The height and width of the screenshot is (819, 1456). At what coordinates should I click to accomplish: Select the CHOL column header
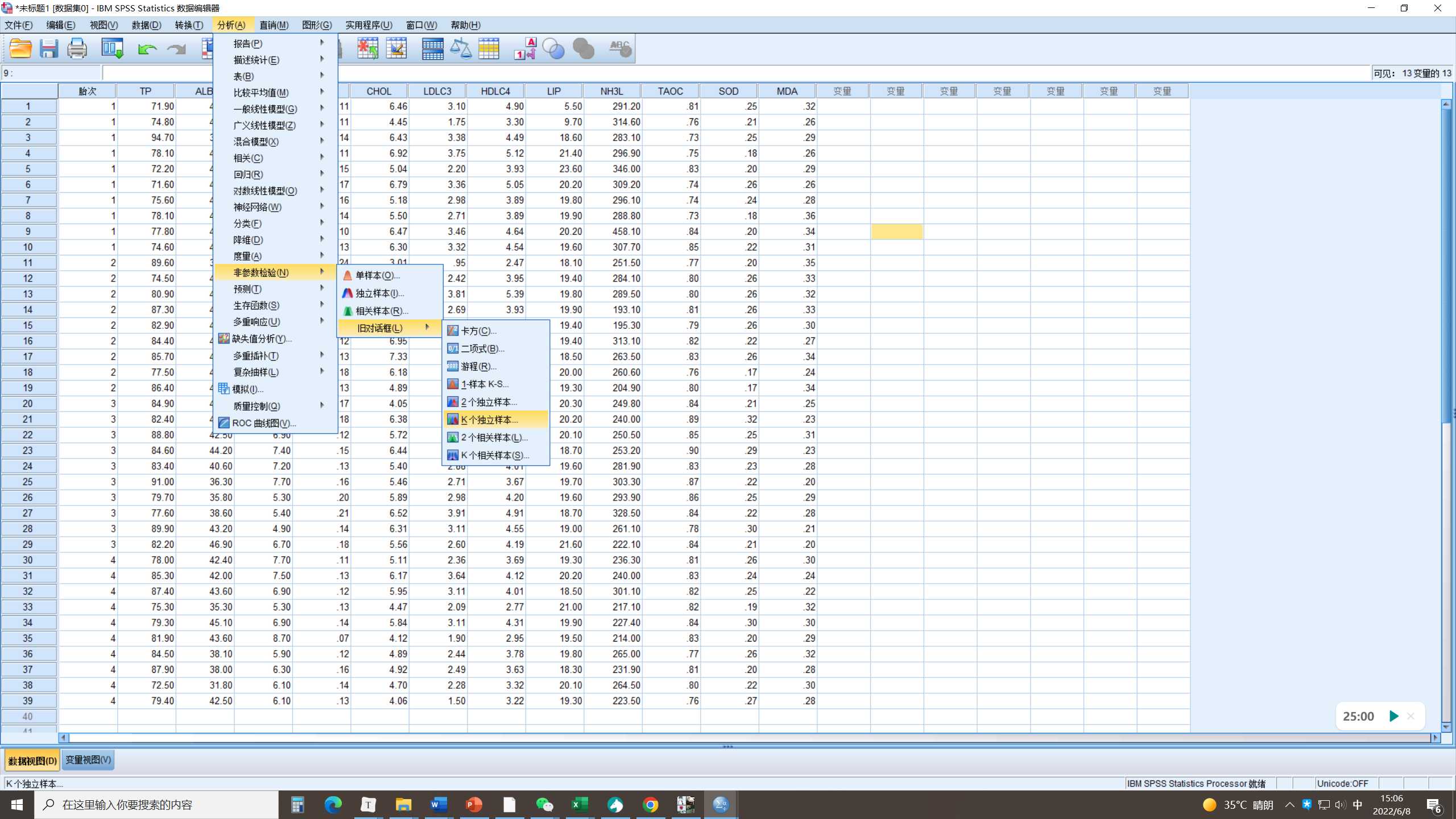tap(379, 91)
